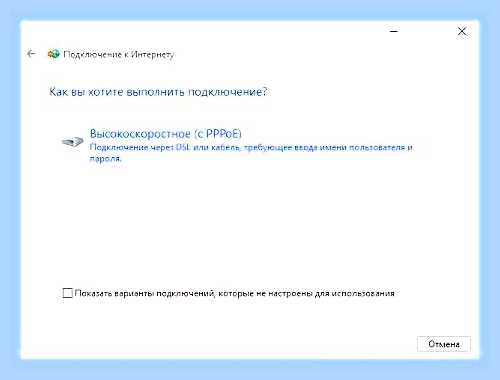This screenshot has height=380, width=500.
Task: Click the Internet connection globe icon
Action: (53, 54)
